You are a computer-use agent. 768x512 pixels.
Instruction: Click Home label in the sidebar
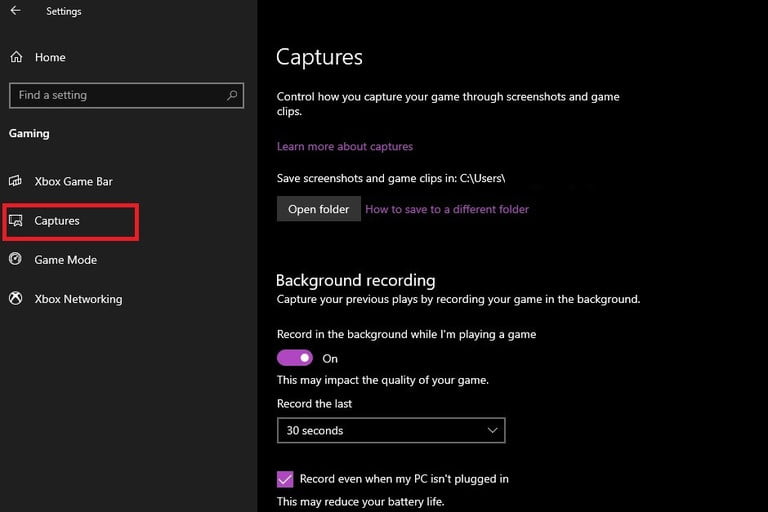coord(50,57)
